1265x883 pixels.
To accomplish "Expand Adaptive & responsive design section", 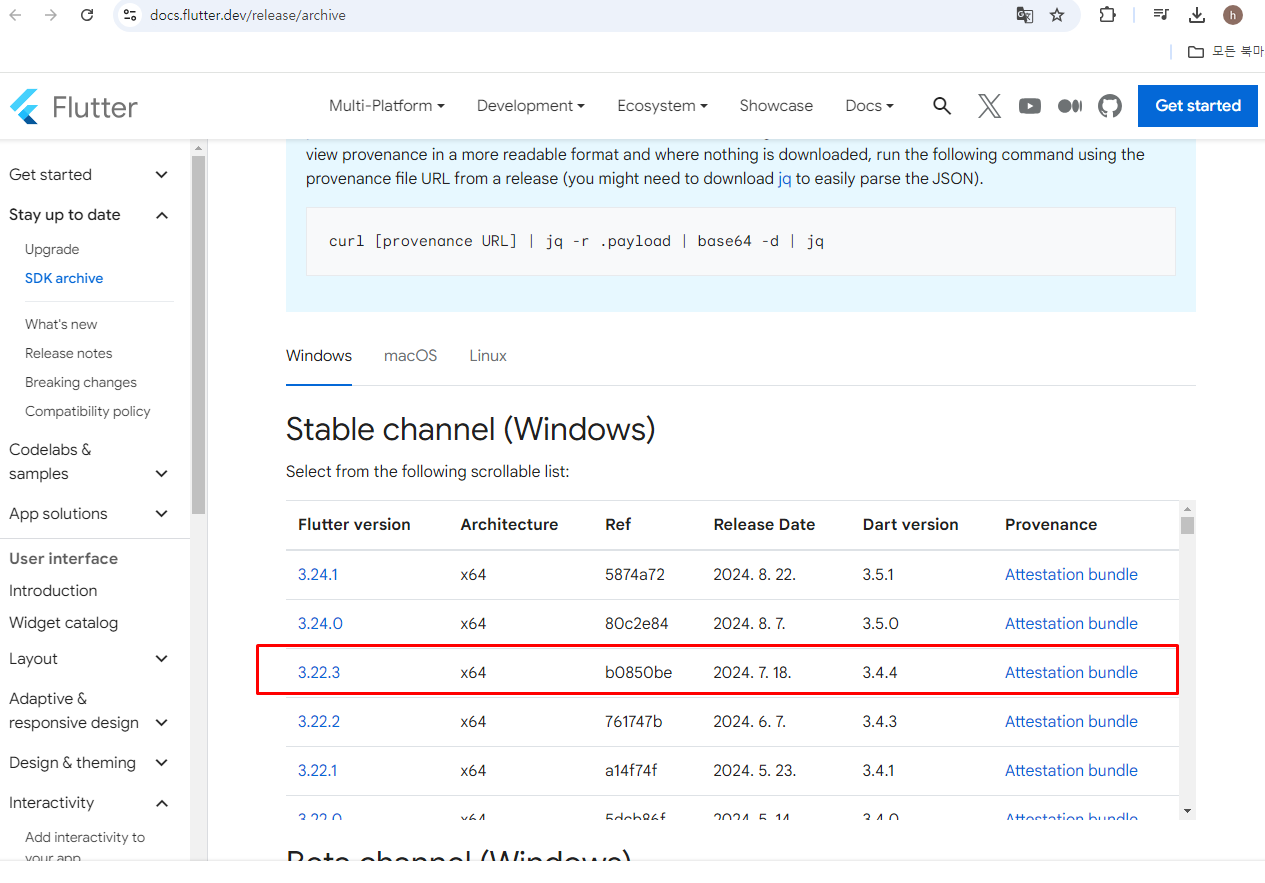I will [90, 711].
